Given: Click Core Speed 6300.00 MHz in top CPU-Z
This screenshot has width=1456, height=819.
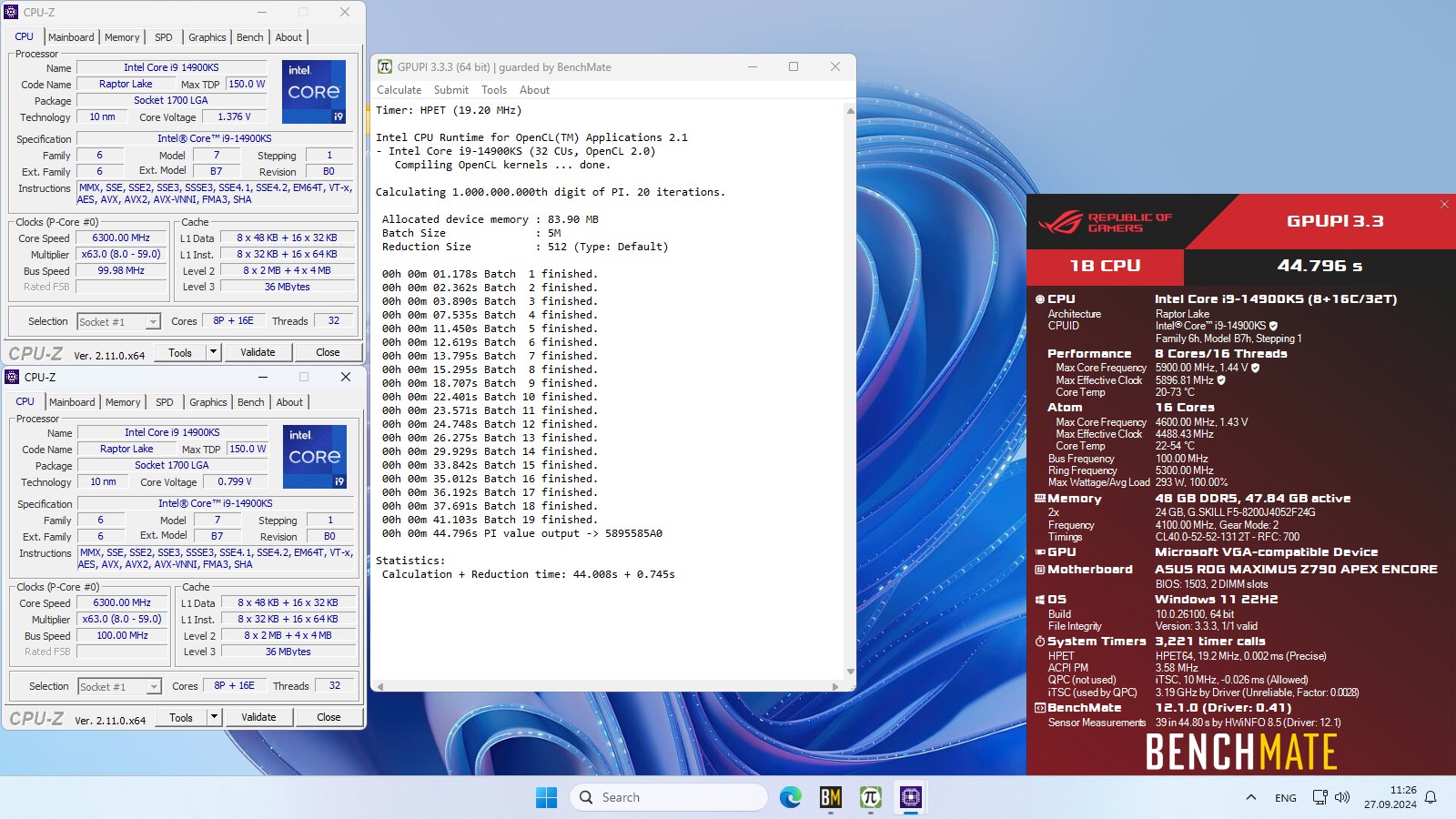Looking at the screenshot, I should click(x=122, y=238).
